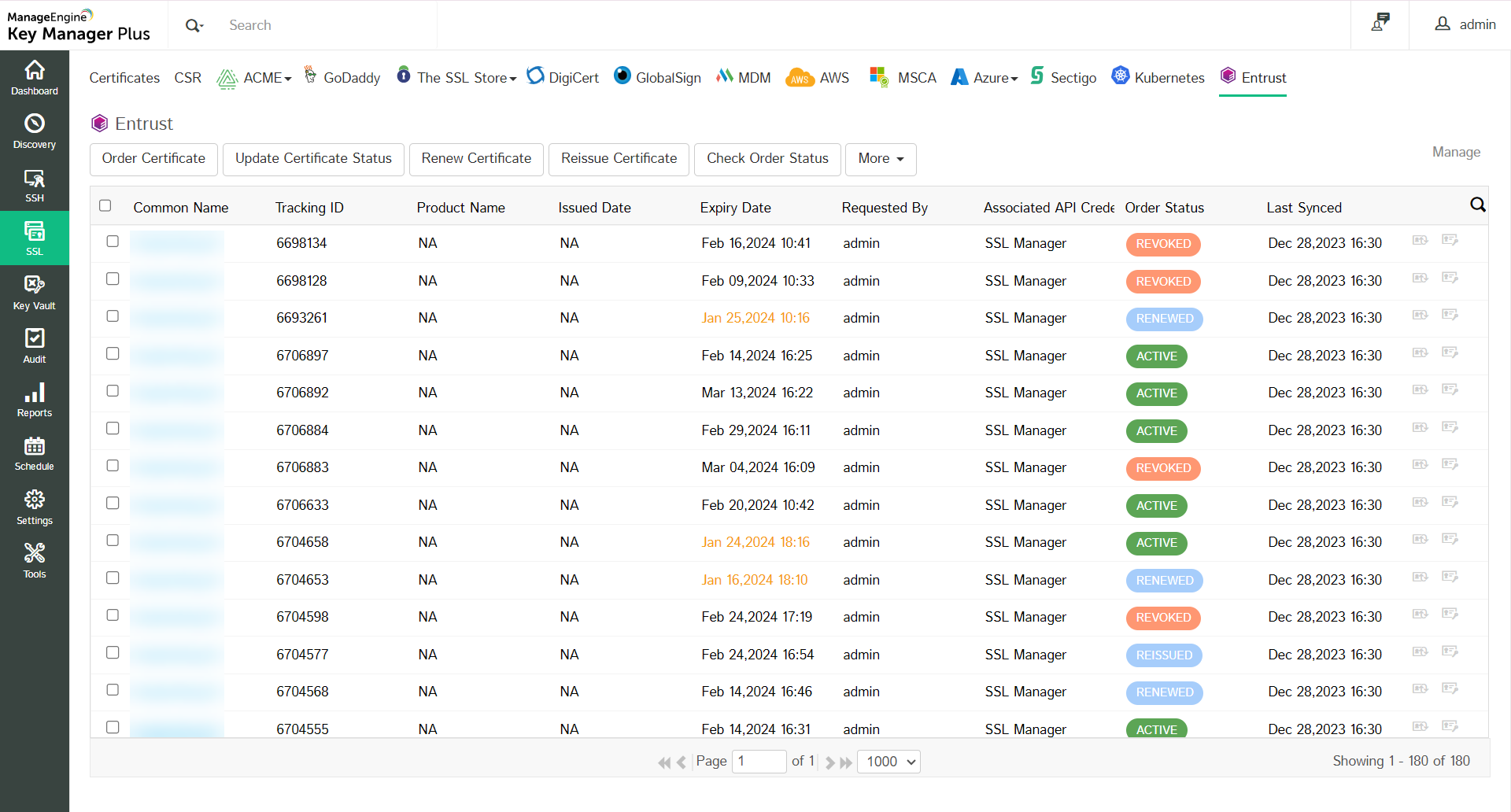Go to Discovery in the sidebar
Viewport: 1511px width, 812px height.
point(35,131)
